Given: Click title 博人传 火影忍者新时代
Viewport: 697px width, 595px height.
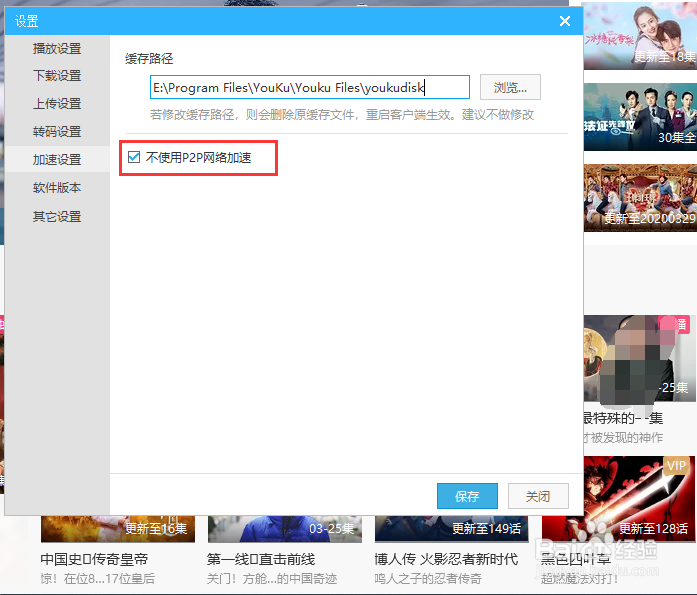Looking at the screenshot, I should 446,559.
